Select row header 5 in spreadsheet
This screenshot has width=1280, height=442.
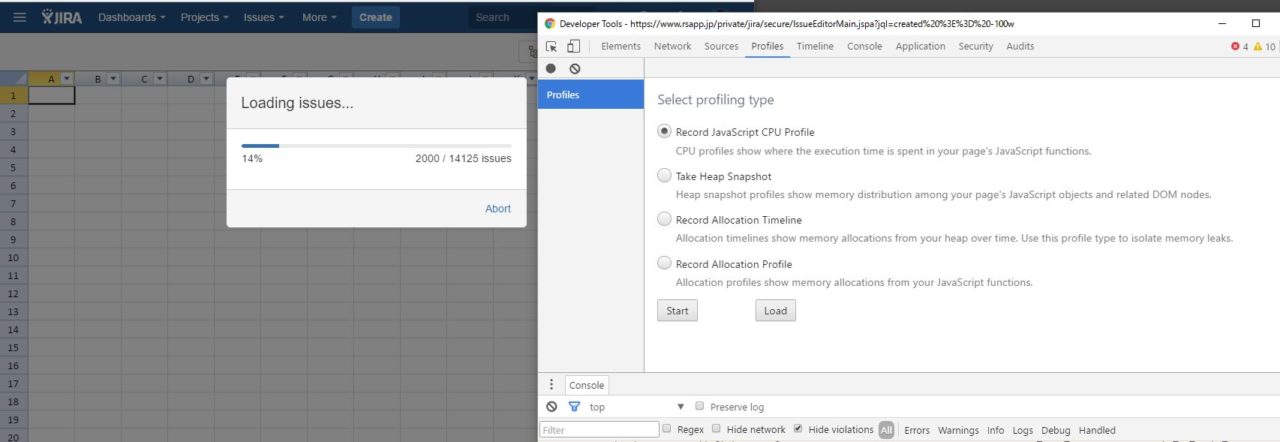click(x=14, y=167)
